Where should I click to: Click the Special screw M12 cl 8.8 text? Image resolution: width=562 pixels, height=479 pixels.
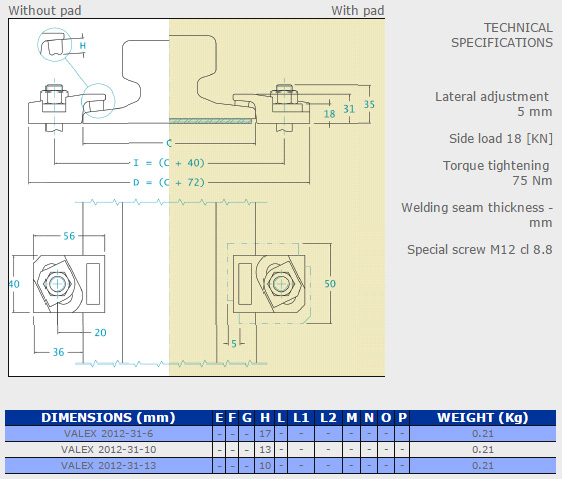click(x=480, y=250)
